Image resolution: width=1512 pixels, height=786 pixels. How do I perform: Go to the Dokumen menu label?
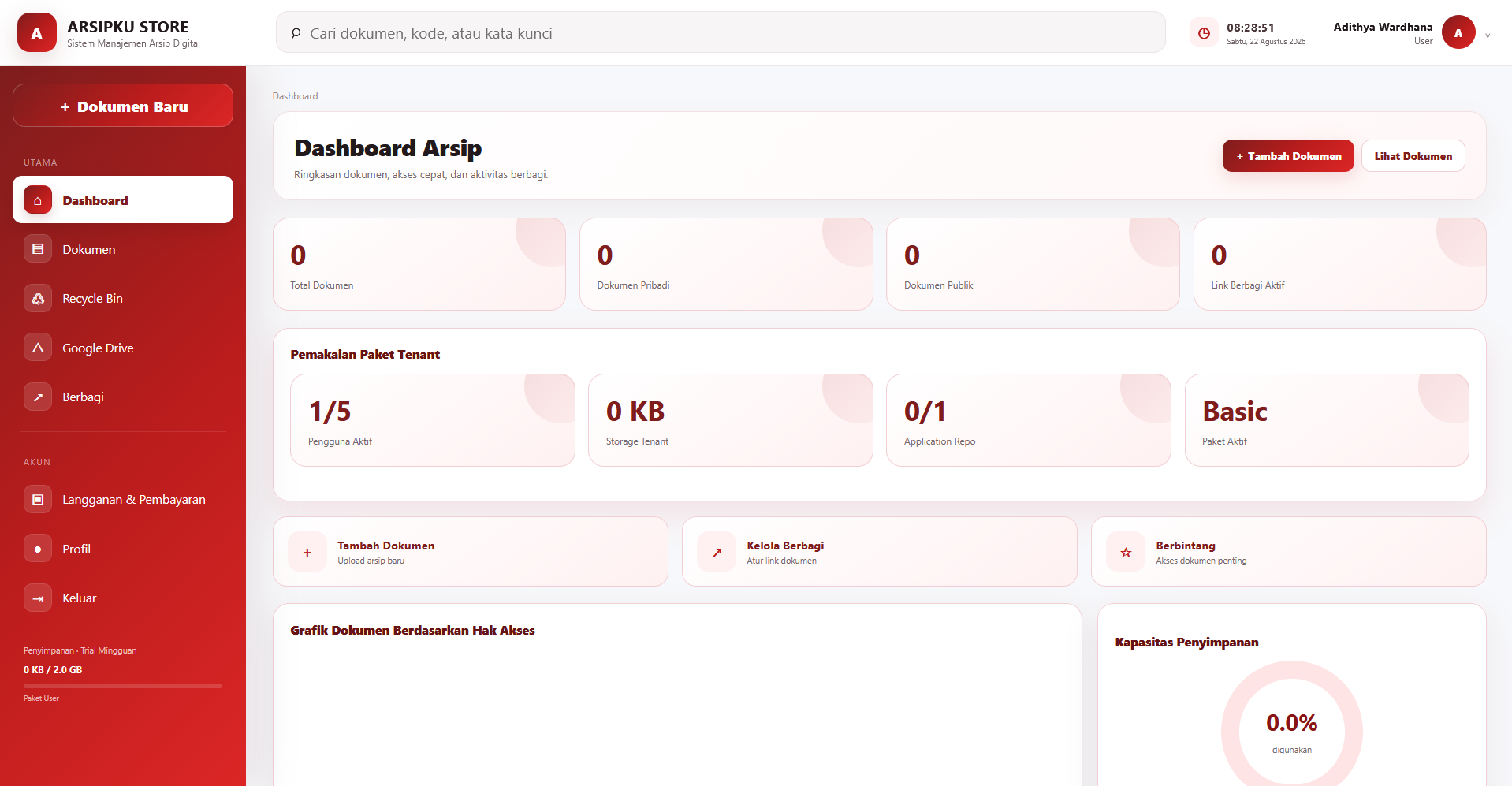[89, 250]
